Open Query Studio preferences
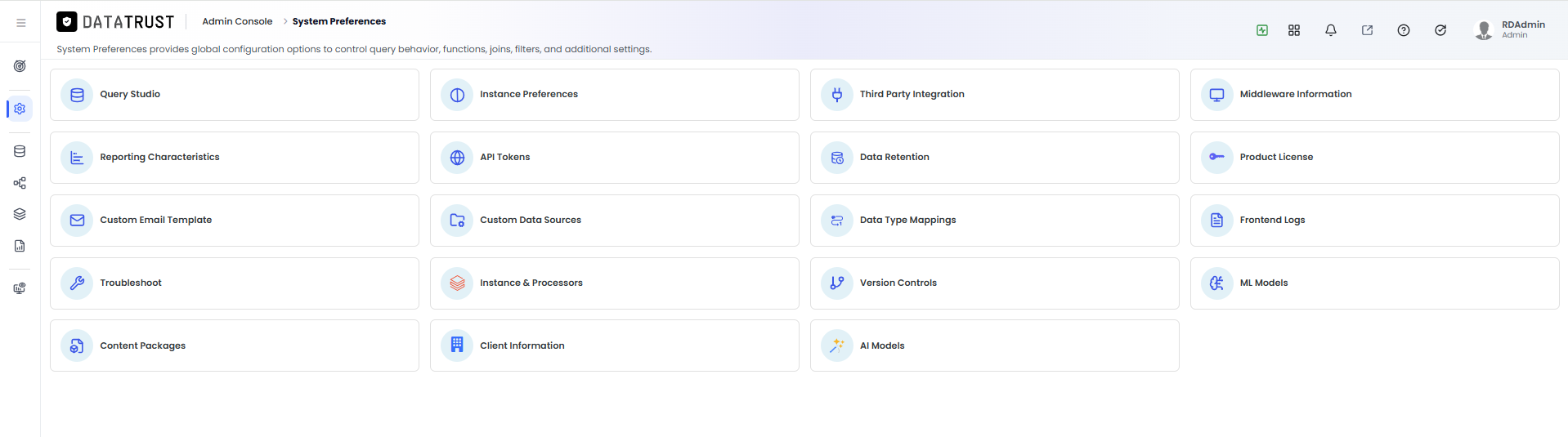This screenshot has height=437, width=1568. [x=235, y=95]
